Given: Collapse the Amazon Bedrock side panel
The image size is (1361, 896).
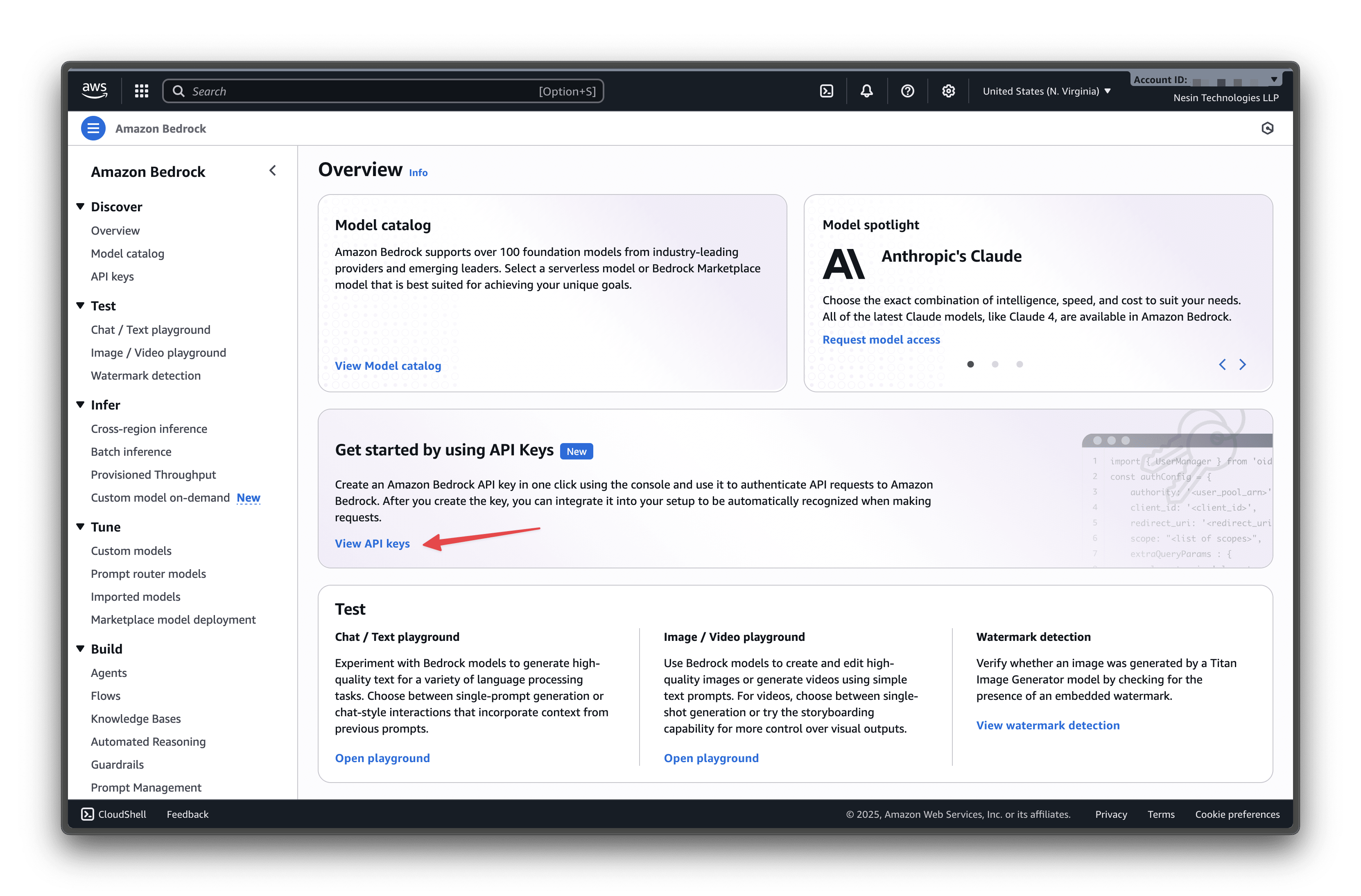Looking at the screenshot, I should pyautogui.click(x=273, y=170).
